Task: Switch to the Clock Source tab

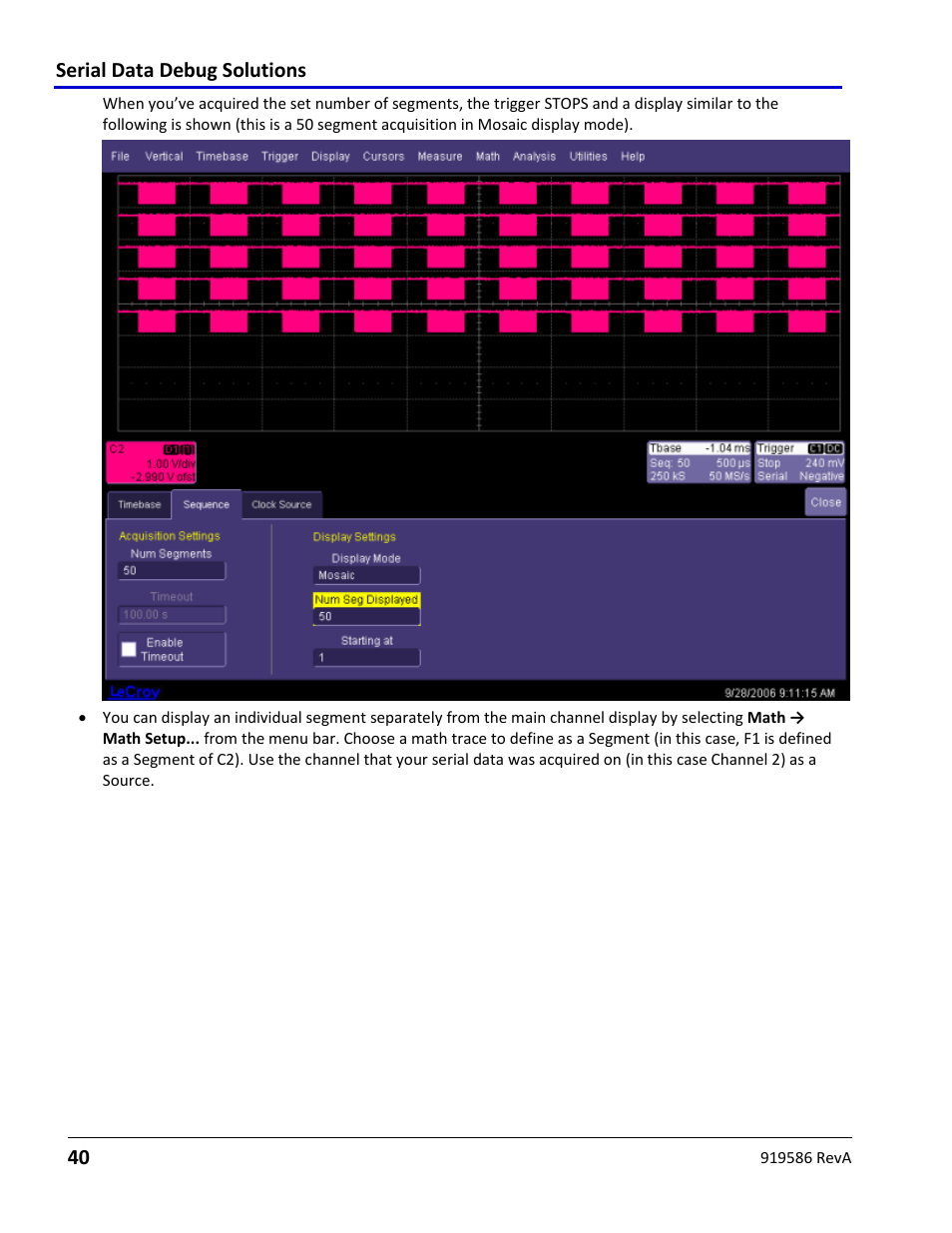Action: (x=281, y=505)
